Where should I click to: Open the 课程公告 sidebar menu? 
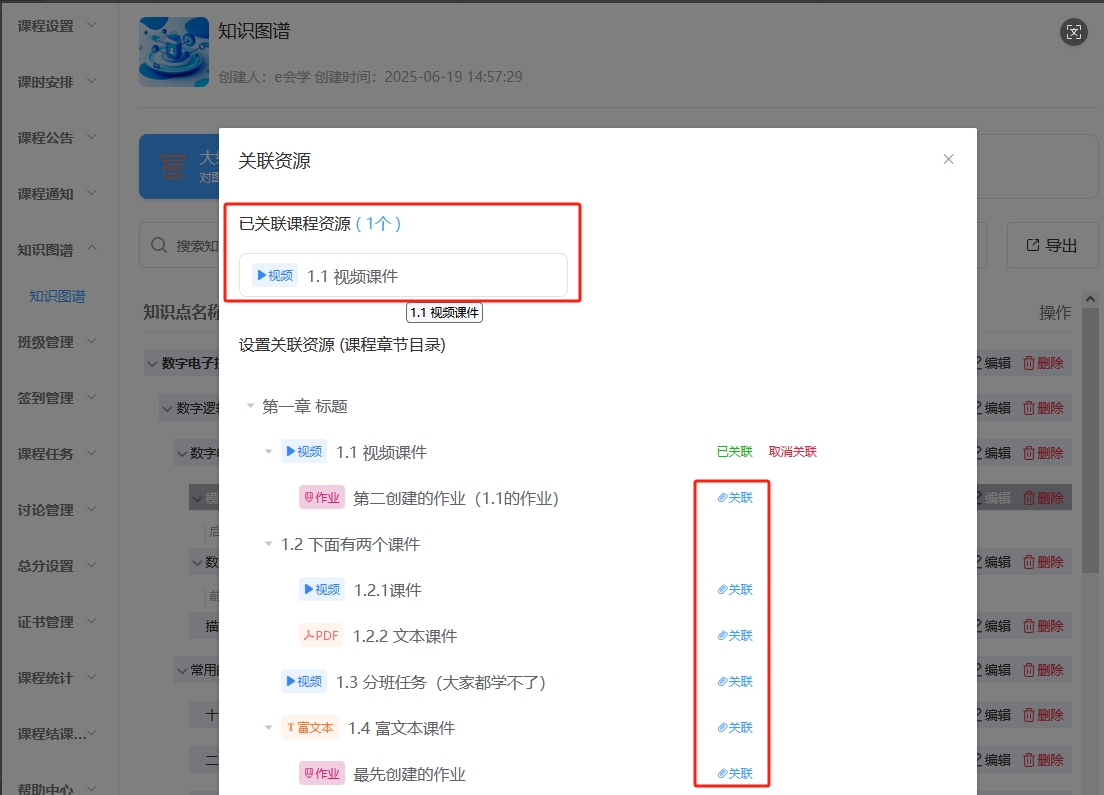(57, 138)
